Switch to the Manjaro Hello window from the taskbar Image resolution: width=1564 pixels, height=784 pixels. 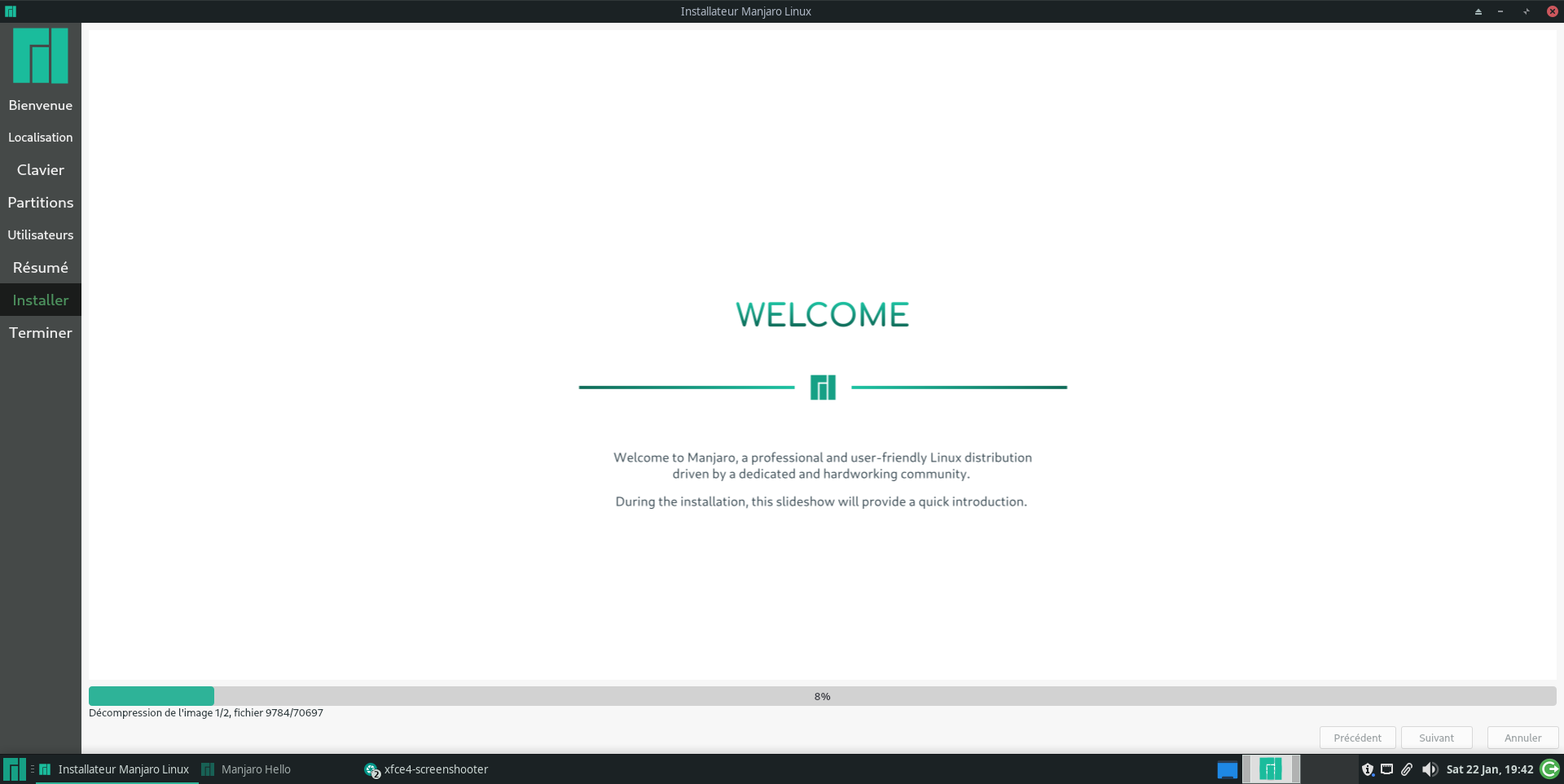click(x=255, y=769)
